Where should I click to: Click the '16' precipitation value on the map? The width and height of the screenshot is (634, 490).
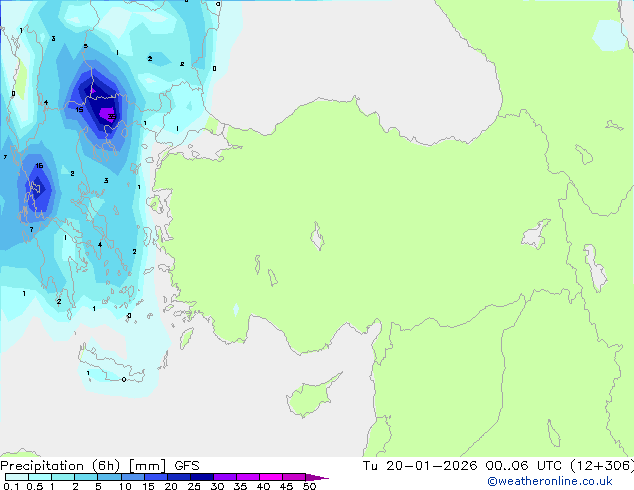coord(39,165)
